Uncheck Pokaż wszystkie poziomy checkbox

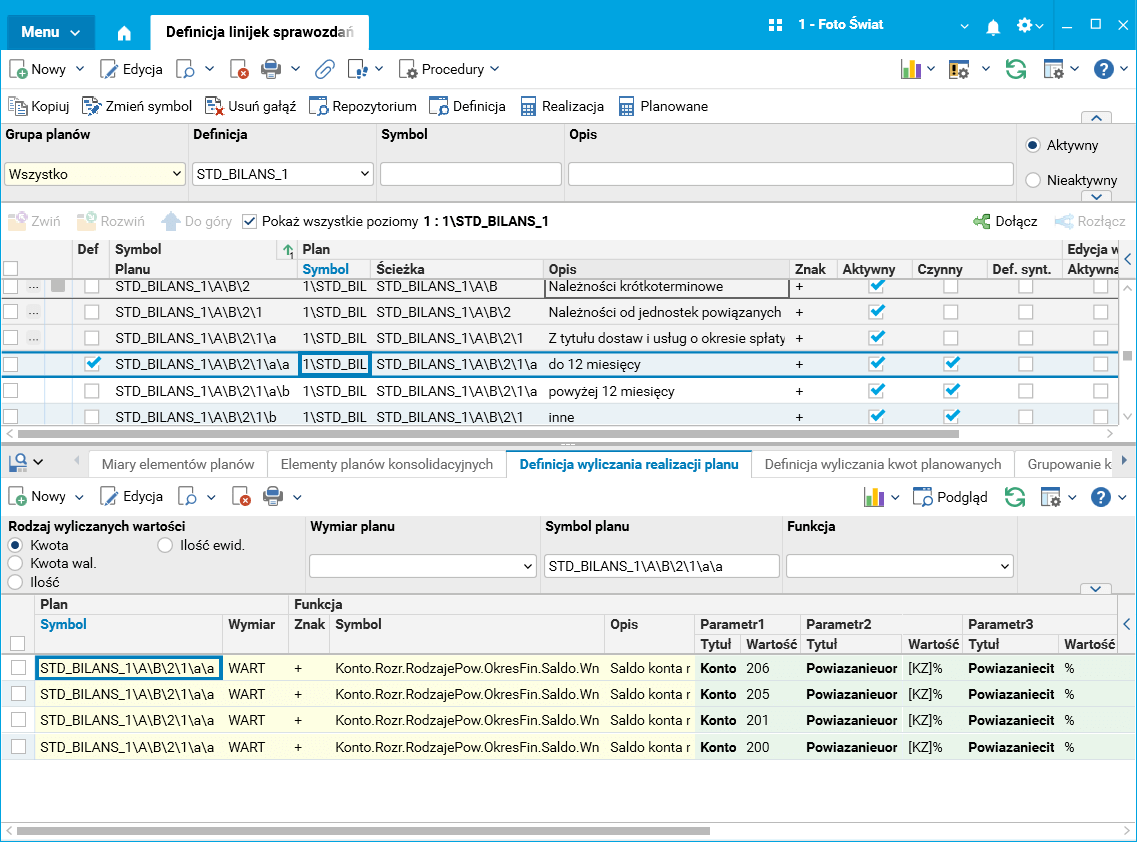pos(250,221)
